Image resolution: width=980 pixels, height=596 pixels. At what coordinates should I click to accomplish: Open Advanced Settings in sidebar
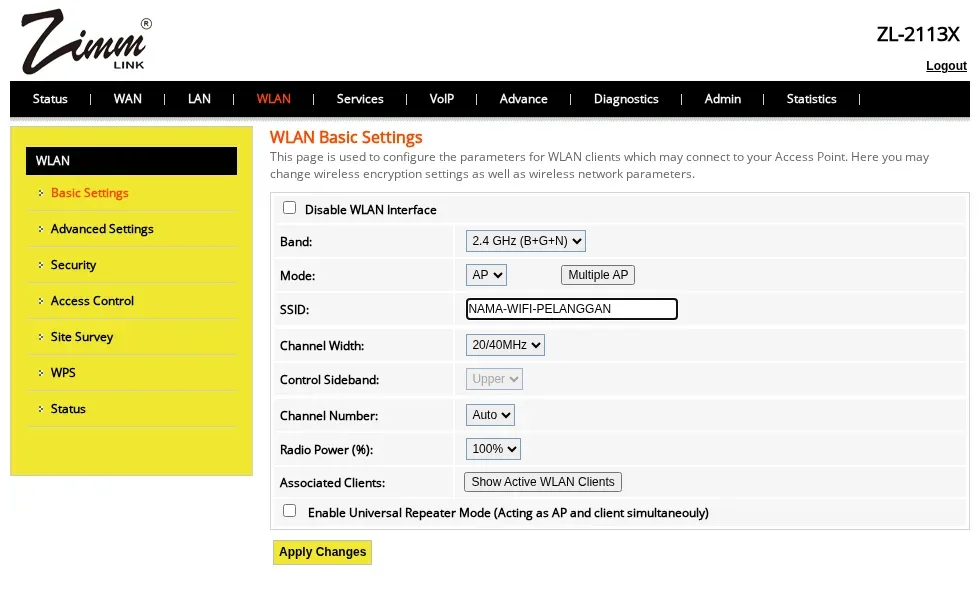[102, 229]
